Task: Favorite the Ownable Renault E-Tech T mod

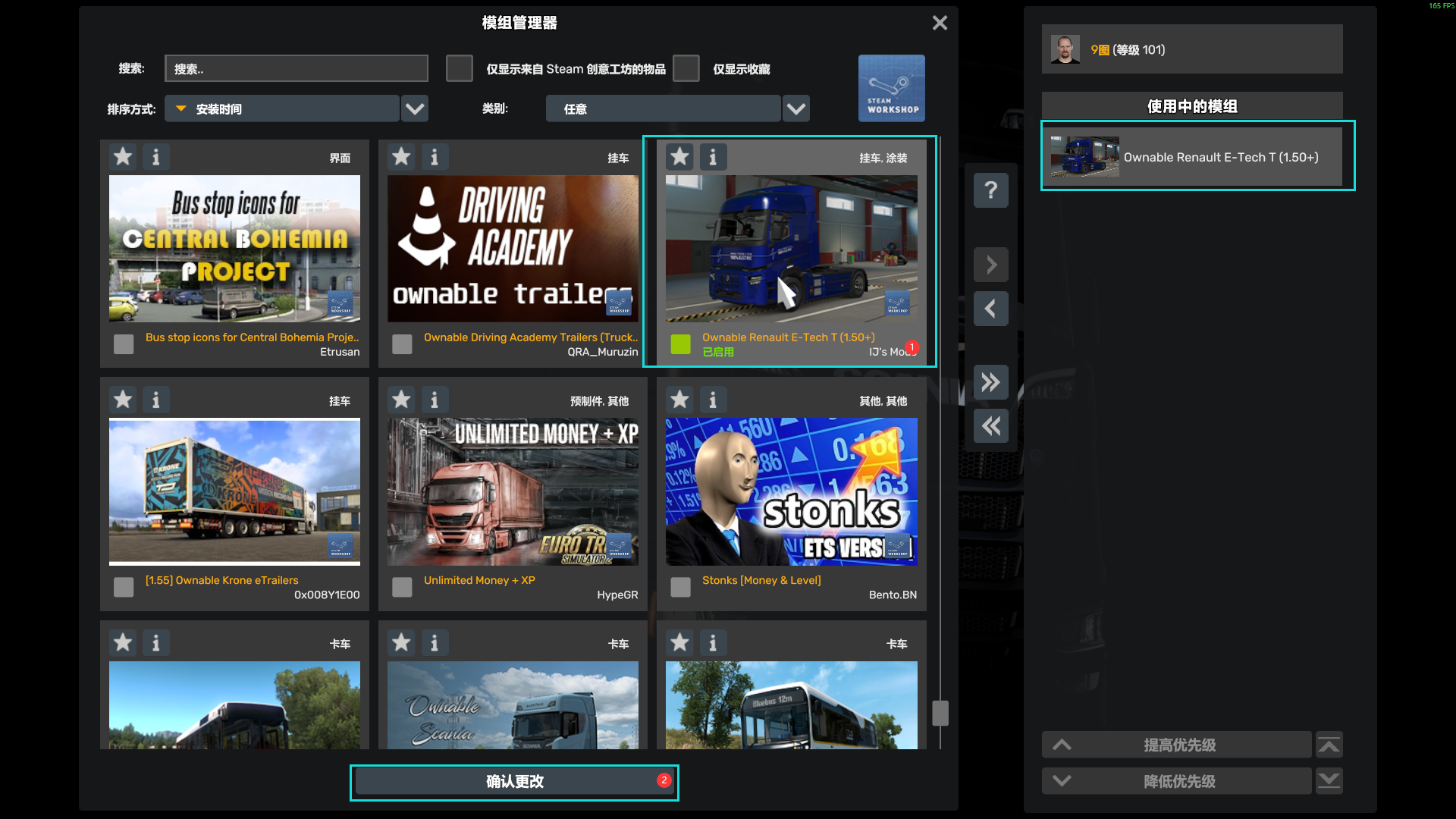Action: point(679,157)
